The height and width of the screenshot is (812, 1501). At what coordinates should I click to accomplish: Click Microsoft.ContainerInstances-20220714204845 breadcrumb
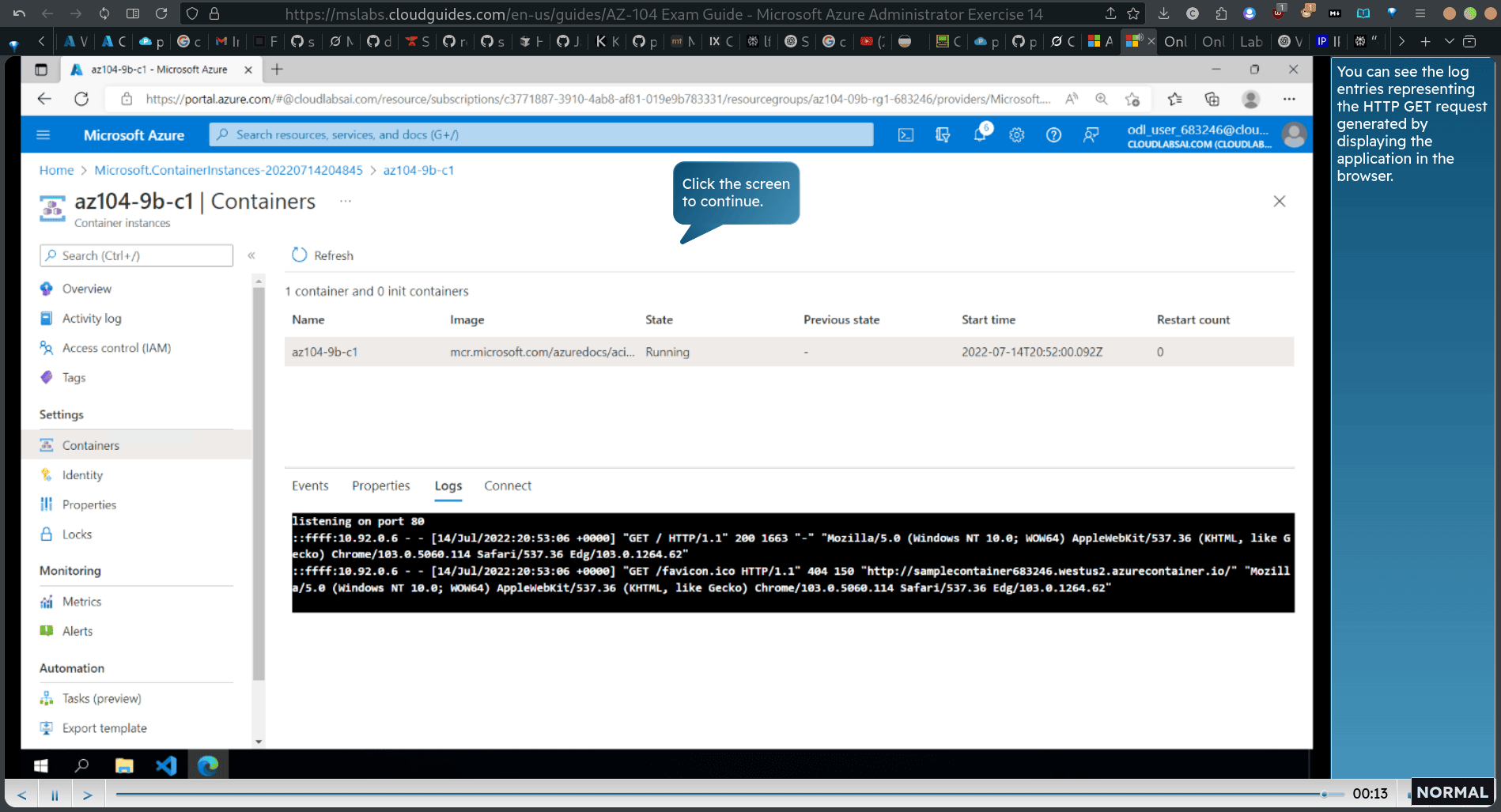tap(229, 170)
